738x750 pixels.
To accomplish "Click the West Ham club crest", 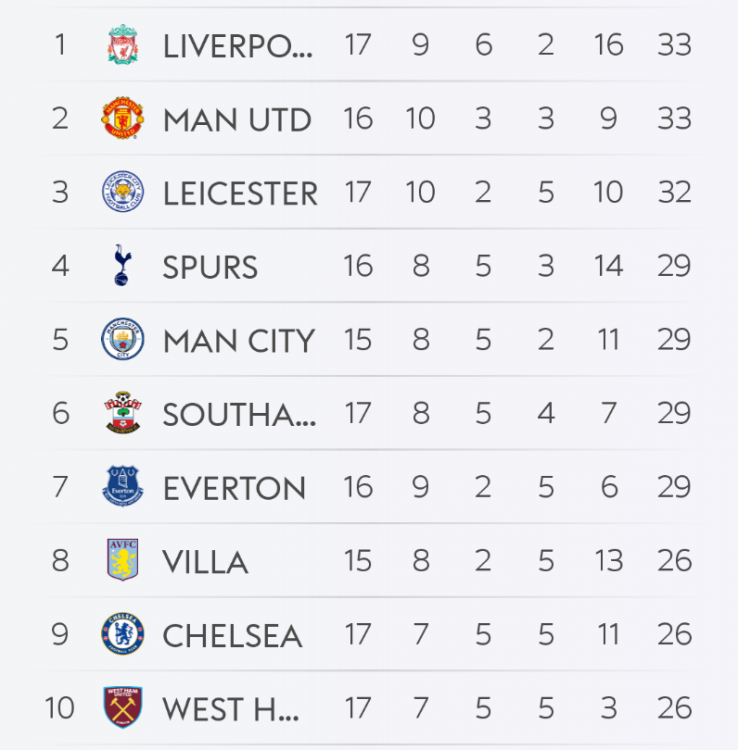I will click(x=122, y=708).
